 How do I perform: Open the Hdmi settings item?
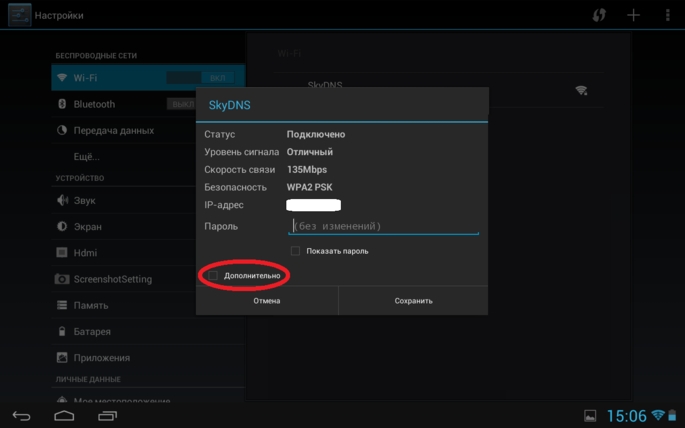coord(124,252)
